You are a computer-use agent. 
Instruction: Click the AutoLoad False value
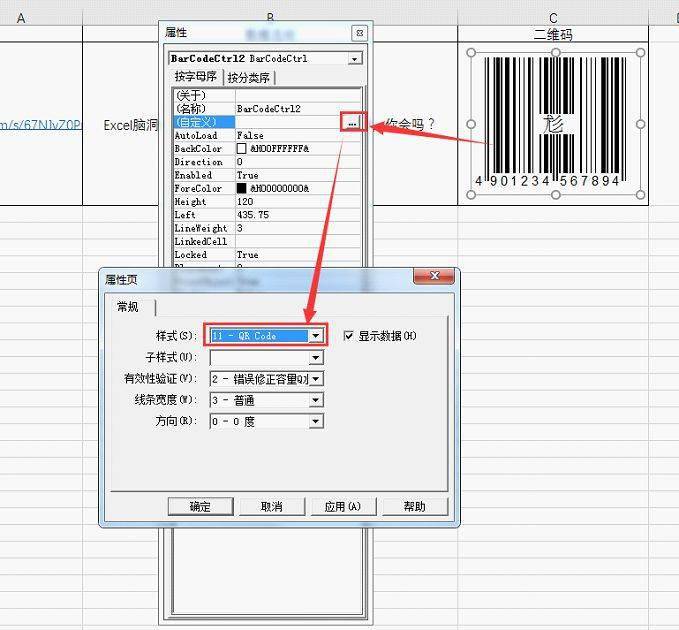pyautogui.click(x=250, y=136)
